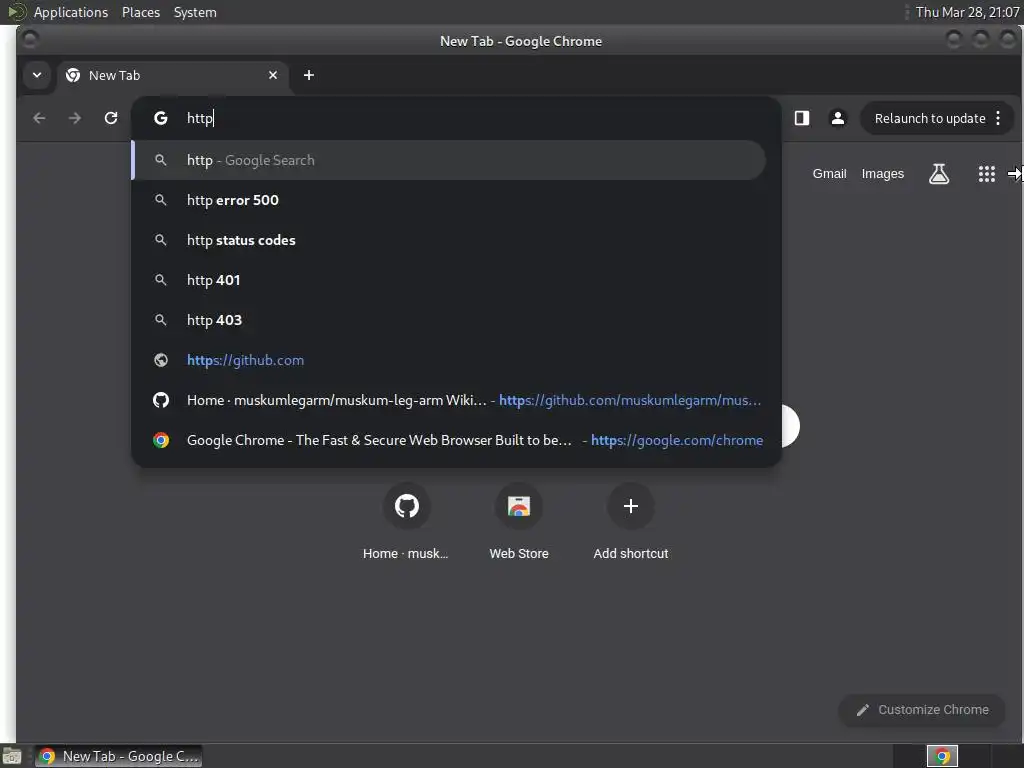Toggle the Chrome side panel
The image size is (1024, 768).
point(802,118)
